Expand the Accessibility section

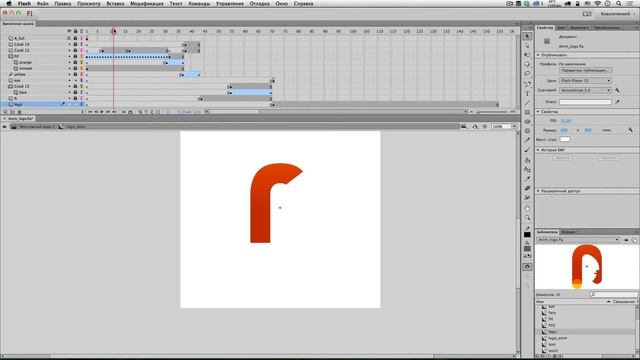538,191
